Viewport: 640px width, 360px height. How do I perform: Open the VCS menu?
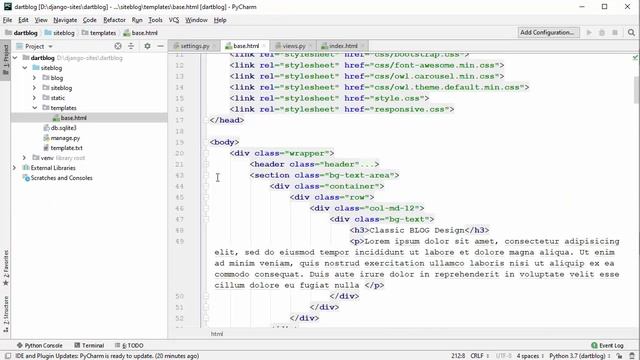point(174,20)
